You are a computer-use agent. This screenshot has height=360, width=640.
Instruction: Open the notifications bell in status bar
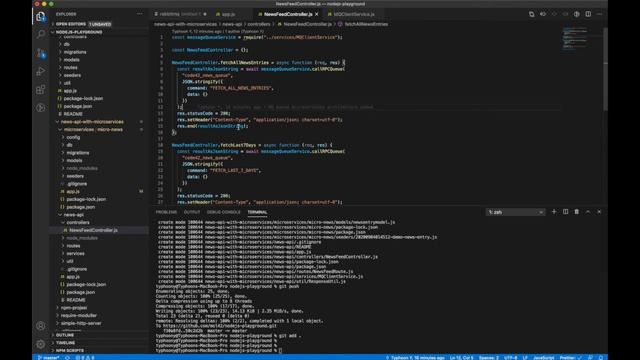tap(601, 357)
